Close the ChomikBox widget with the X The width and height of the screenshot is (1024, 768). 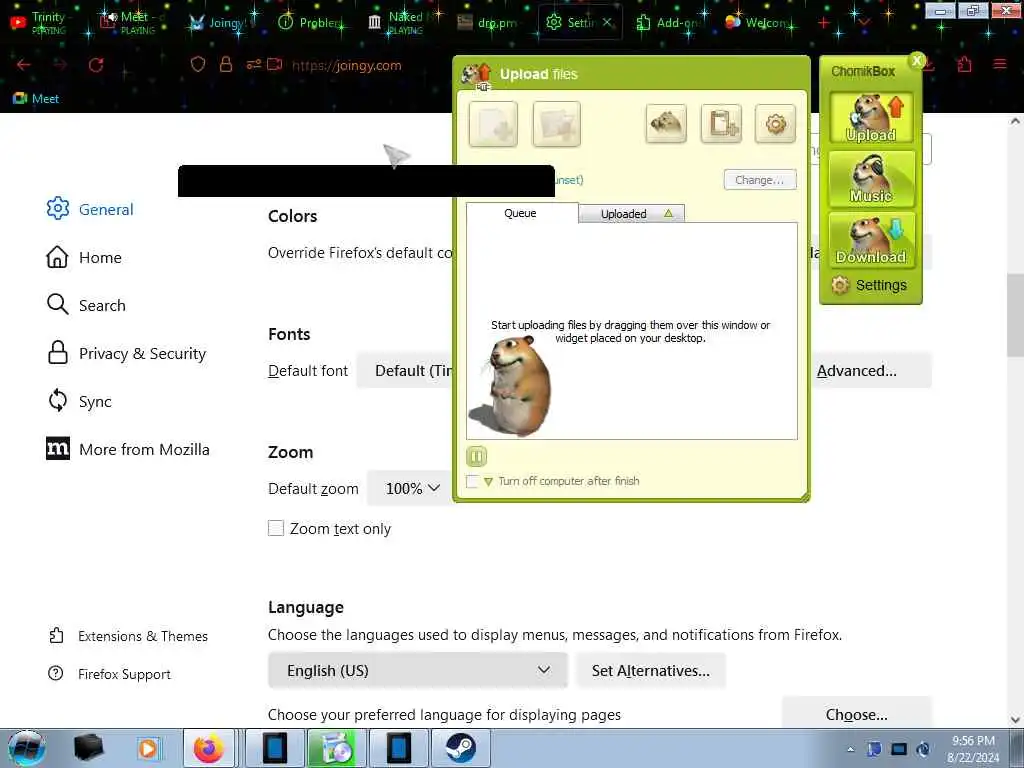917,61
